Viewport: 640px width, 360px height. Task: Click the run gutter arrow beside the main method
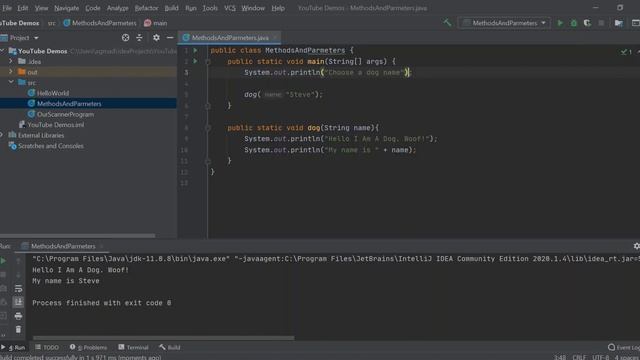point(196,61)
